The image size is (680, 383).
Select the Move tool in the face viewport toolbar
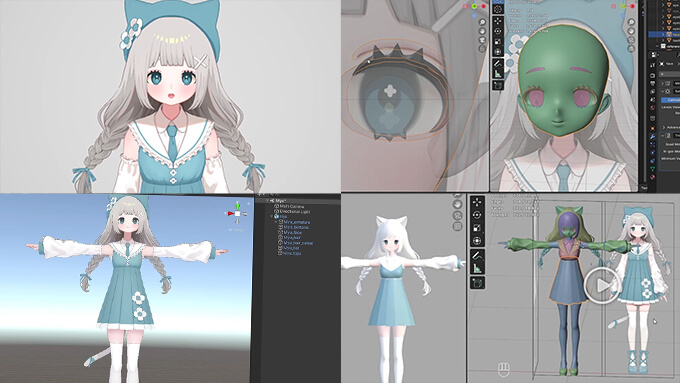tap(497, 21)
